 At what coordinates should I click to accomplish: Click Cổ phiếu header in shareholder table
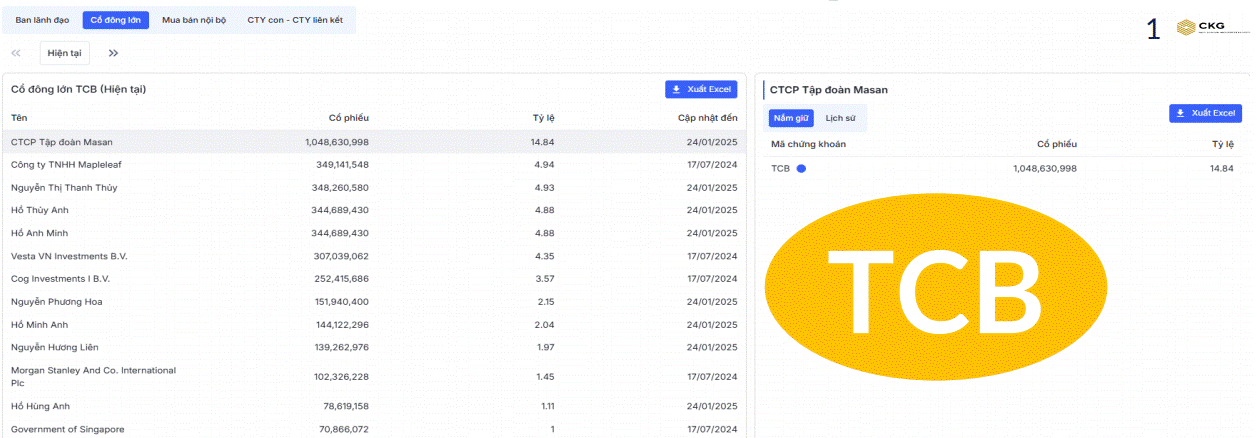click(348, 118)
